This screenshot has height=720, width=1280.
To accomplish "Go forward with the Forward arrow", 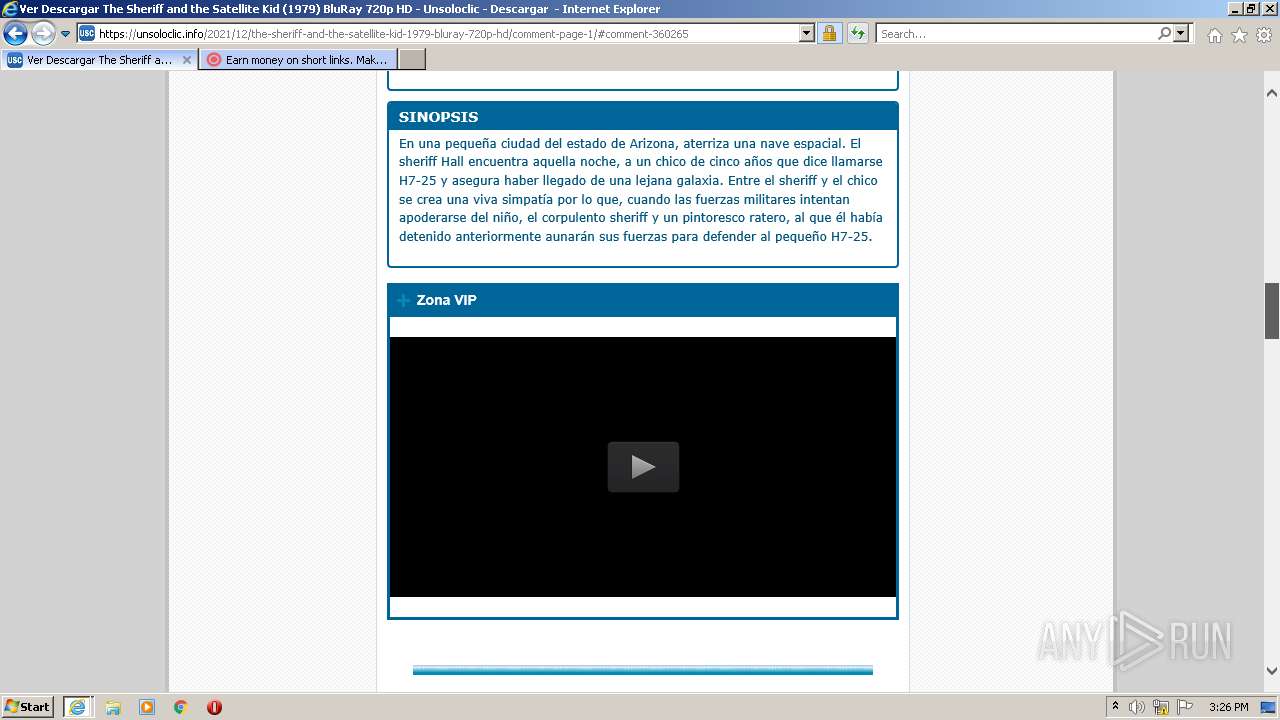I will pyautogui.click(x=43, y=34).
